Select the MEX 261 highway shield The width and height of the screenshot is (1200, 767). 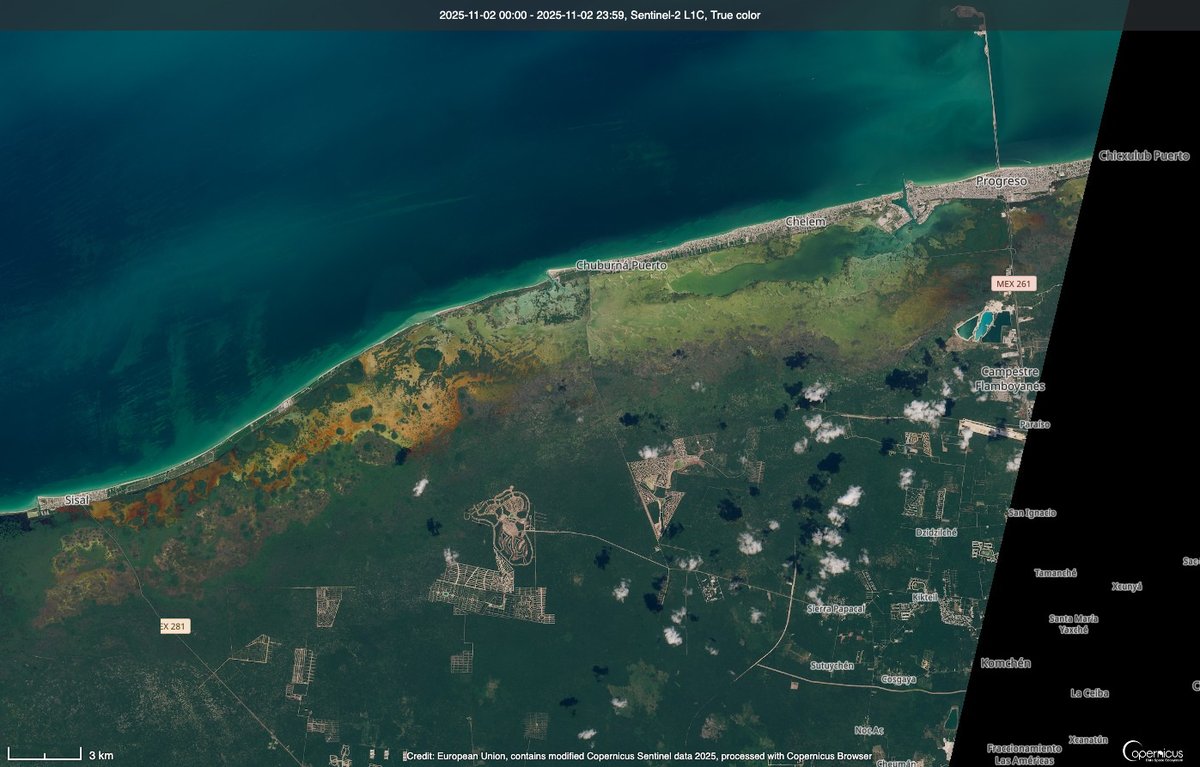click(1013, 284)
